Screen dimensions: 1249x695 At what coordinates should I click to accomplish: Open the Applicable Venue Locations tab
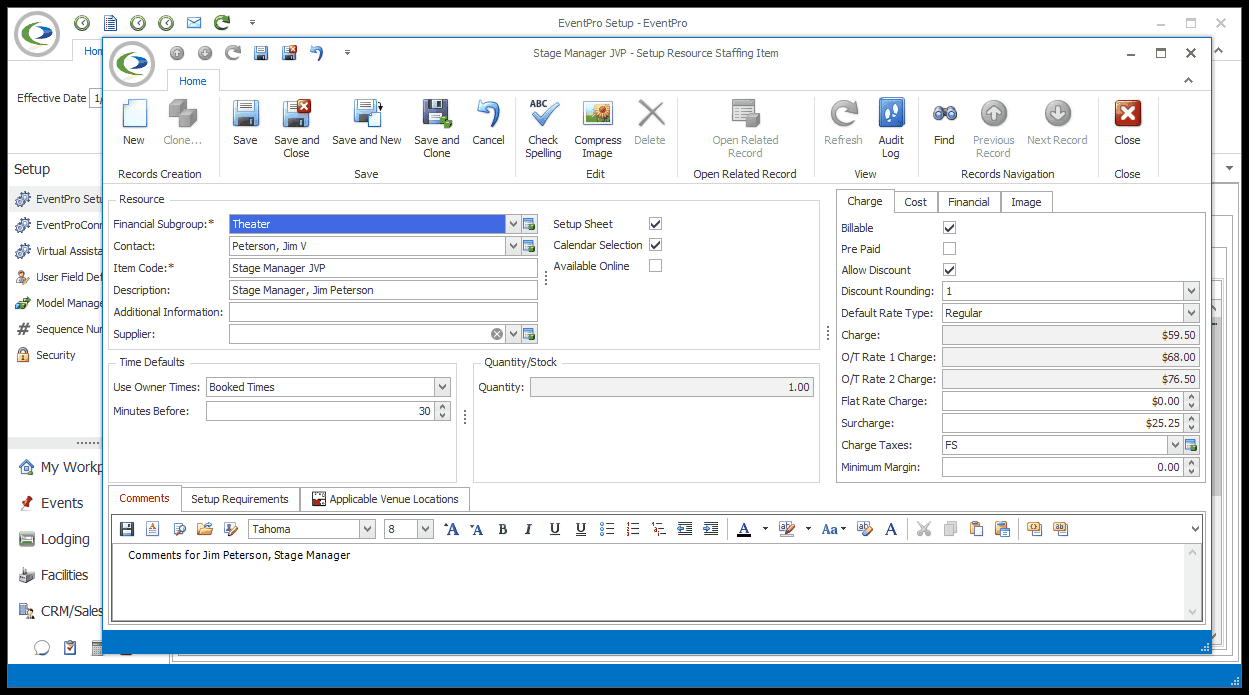385,499
